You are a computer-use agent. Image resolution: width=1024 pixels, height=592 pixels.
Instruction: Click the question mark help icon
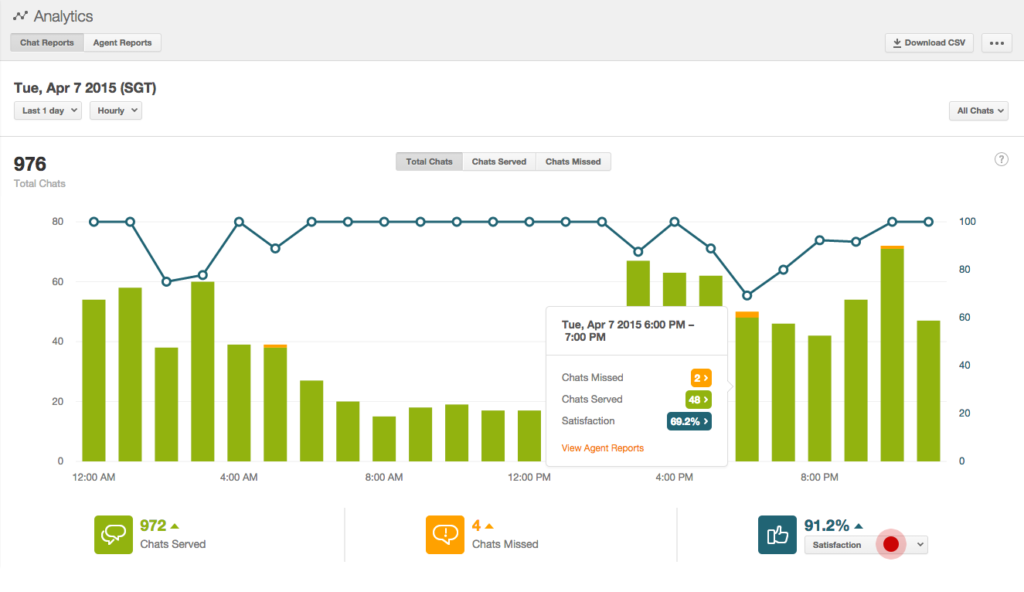pyautogui.click(x=1001, y=159)
